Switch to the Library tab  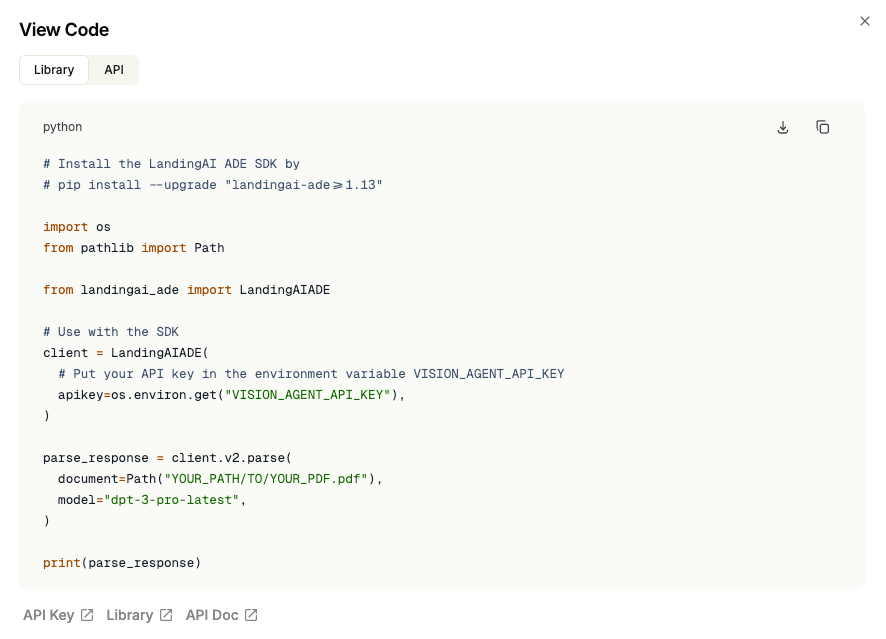click(x=54, y=69)
